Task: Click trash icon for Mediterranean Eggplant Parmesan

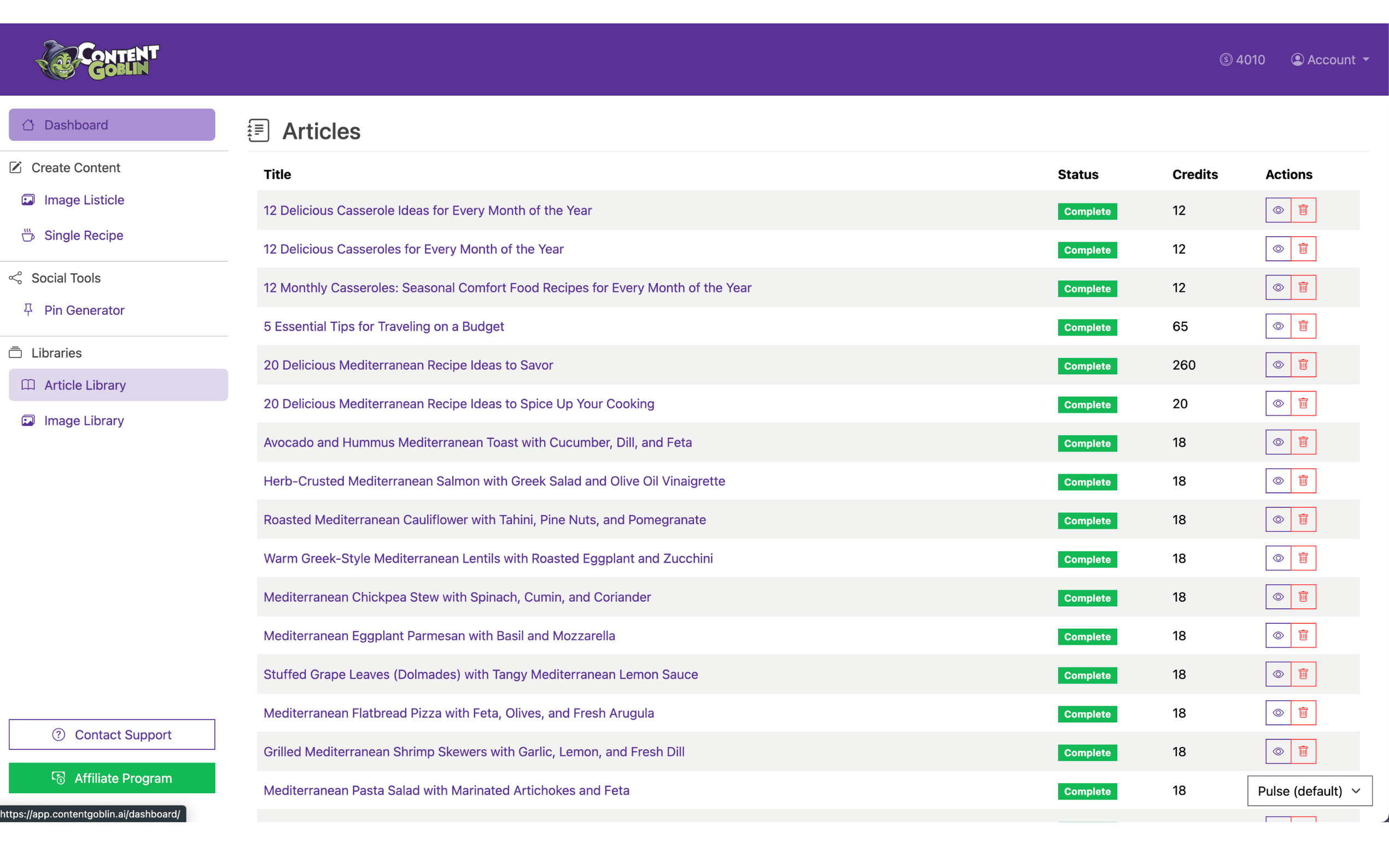Action: 1303,636
